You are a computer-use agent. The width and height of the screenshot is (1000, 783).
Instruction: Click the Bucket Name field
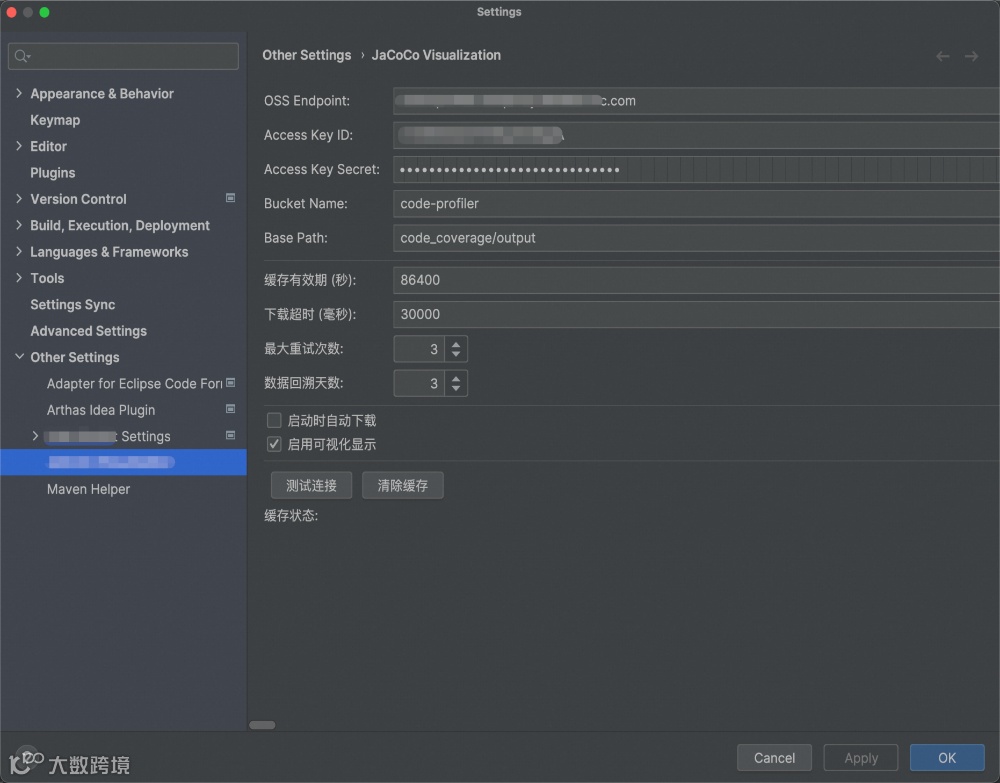point(696,203)
